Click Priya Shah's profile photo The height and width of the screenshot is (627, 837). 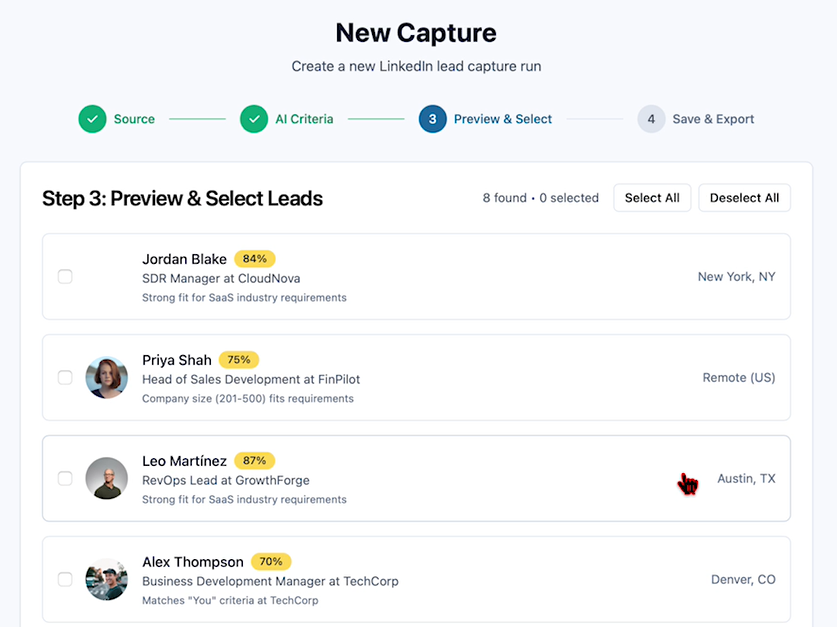(x=107, y=378)
